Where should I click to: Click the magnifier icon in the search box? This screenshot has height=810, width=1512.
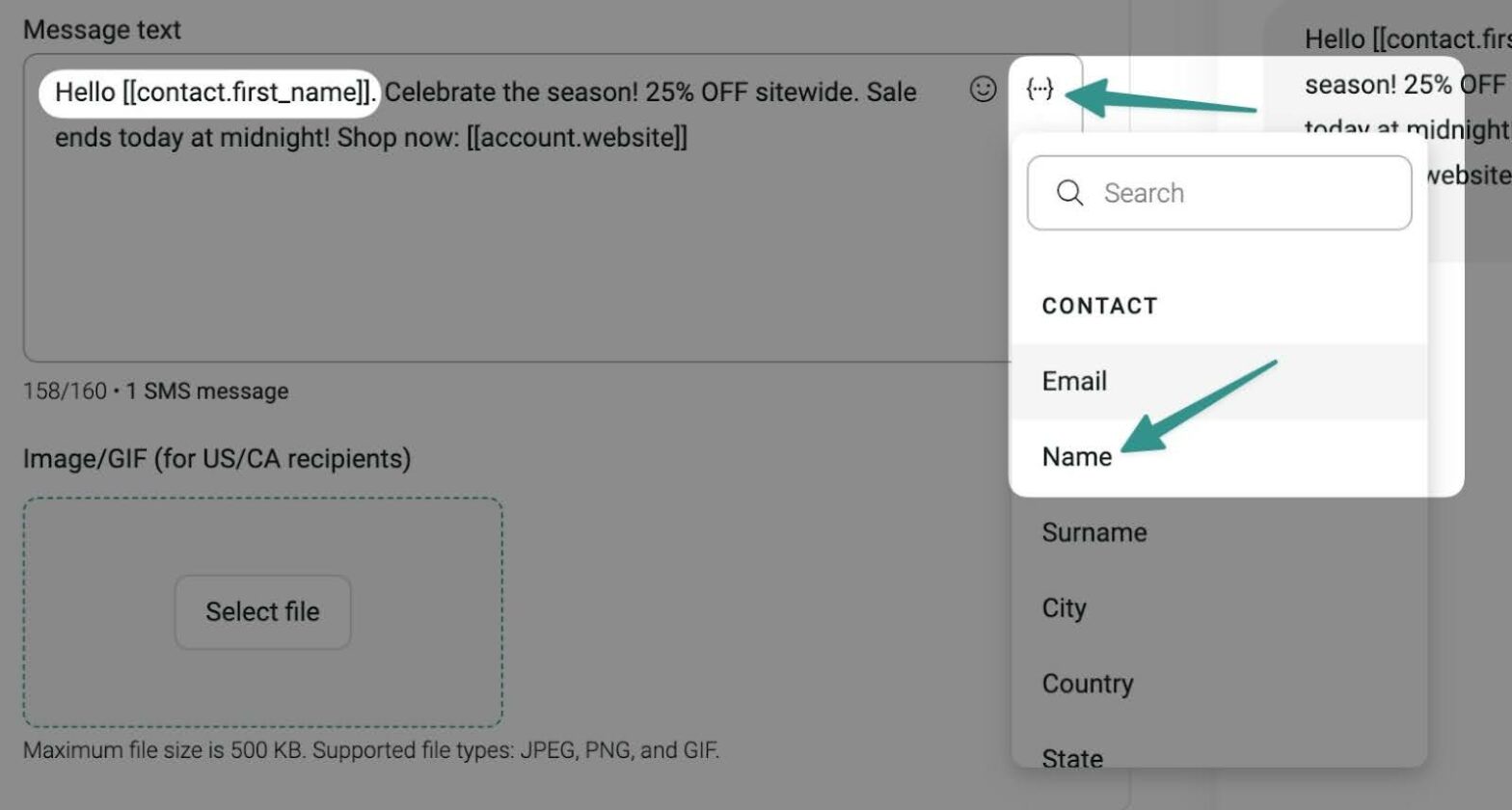click(1070, 193)
